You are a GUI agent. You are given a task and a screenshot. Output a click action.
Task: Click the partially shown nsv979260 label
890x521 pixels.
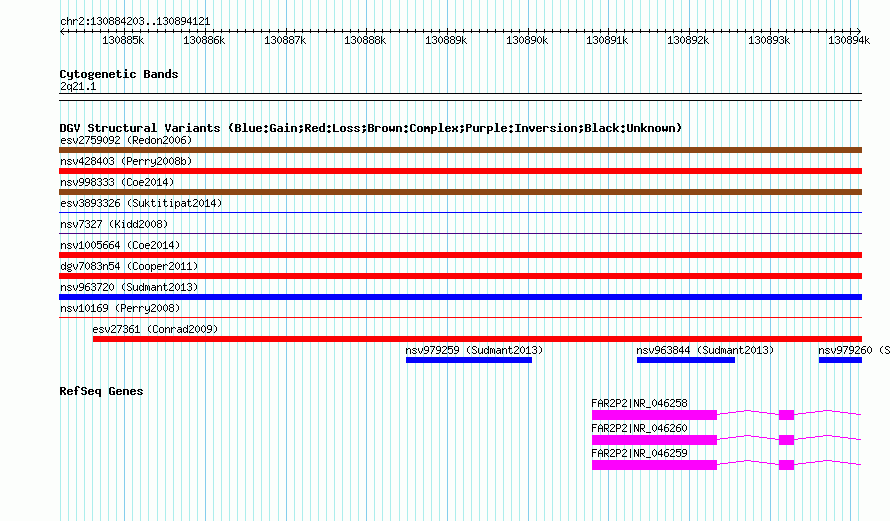coord(854,350)
